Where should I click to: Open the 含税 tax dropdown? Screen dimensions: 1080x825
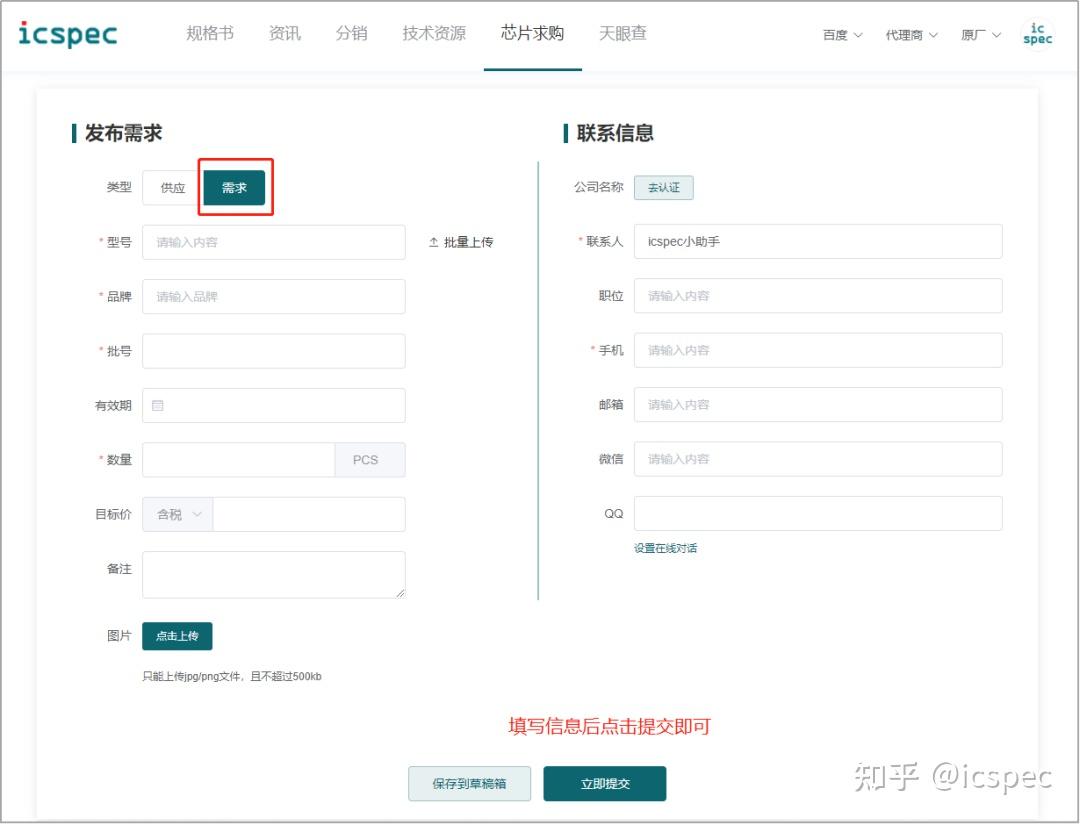[x=176, y=514]
